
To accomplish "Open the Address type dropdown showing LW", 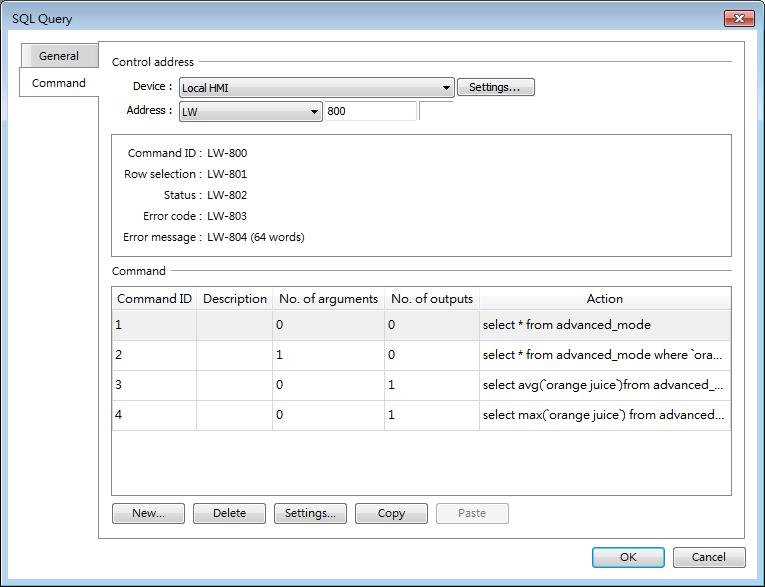I will (x=251, y=112).
